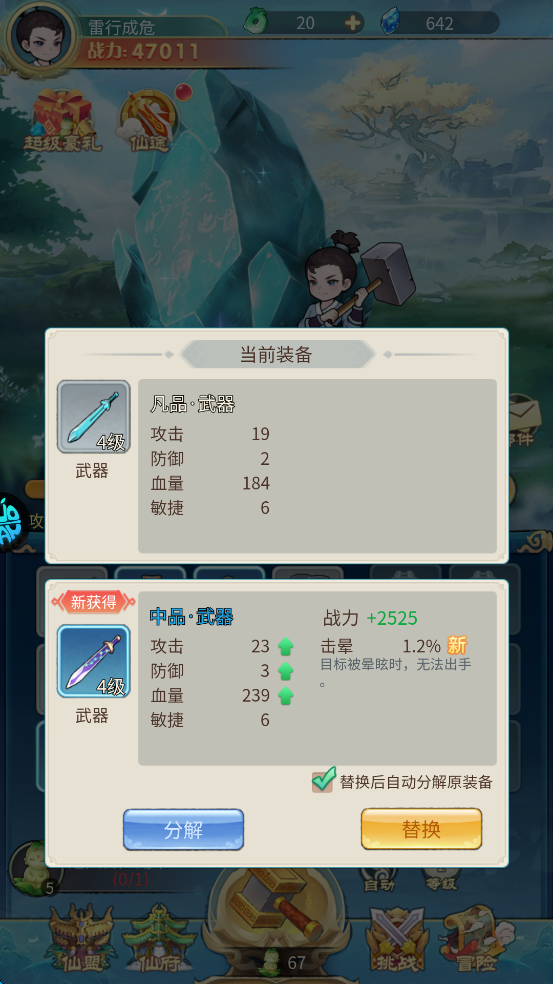
Task: Open the 仙府 pagoda icon
Action: [159, 940]
